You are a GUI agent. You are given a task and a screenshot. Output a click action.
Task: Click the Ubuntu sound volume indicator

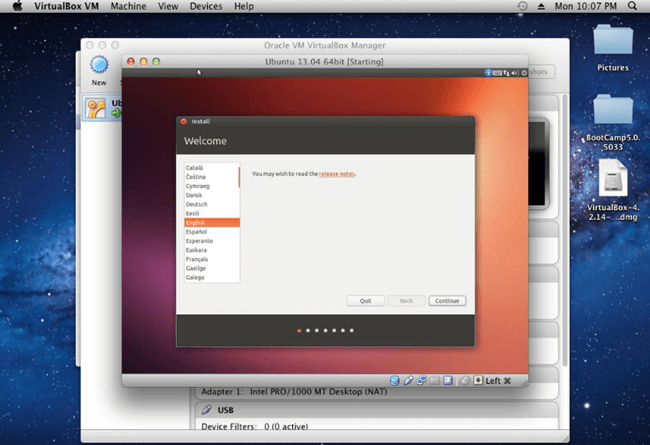point(515,73)
